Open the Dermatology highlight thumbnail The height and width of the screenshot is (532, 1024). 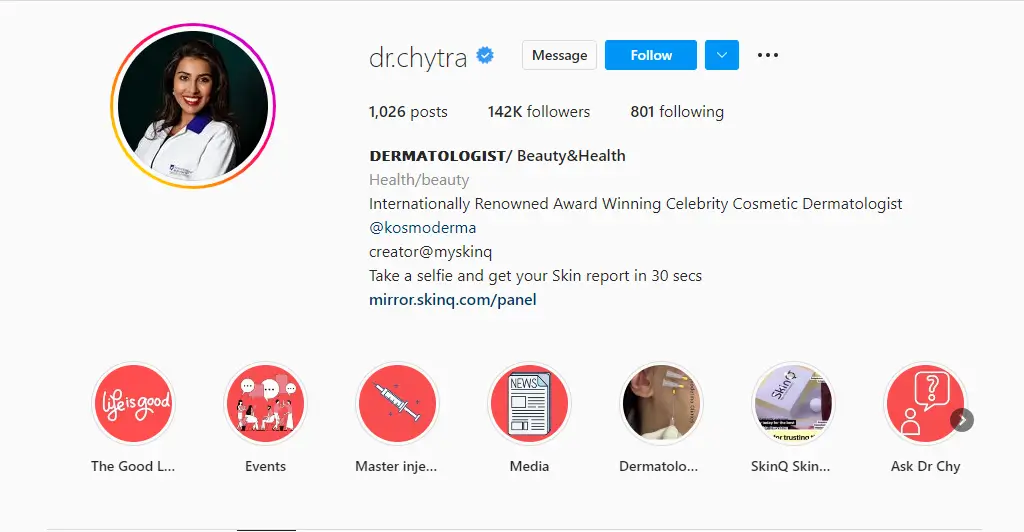(662, 404)
